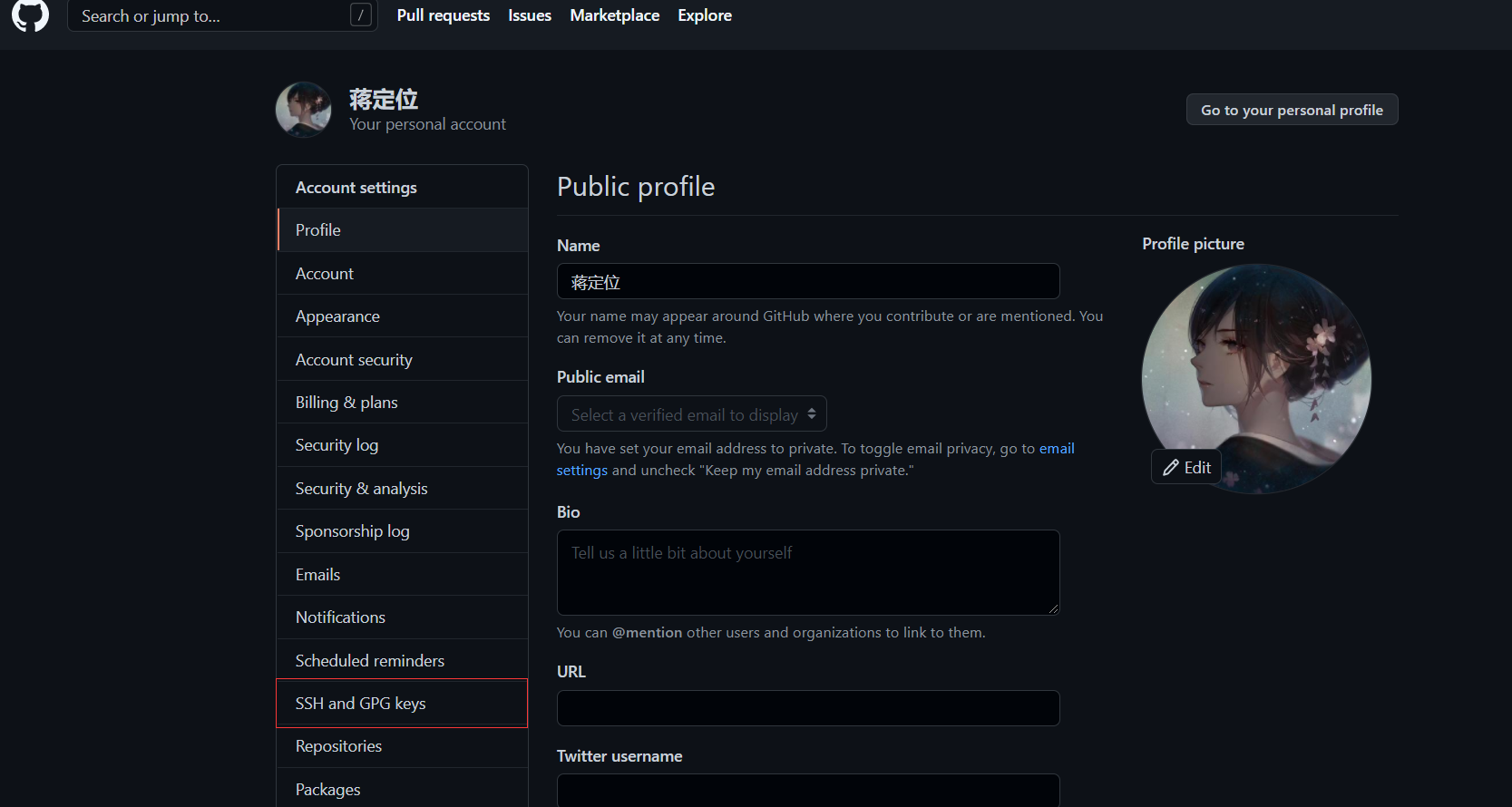Open Packages settings in sidebar

(x=402, y=789)
